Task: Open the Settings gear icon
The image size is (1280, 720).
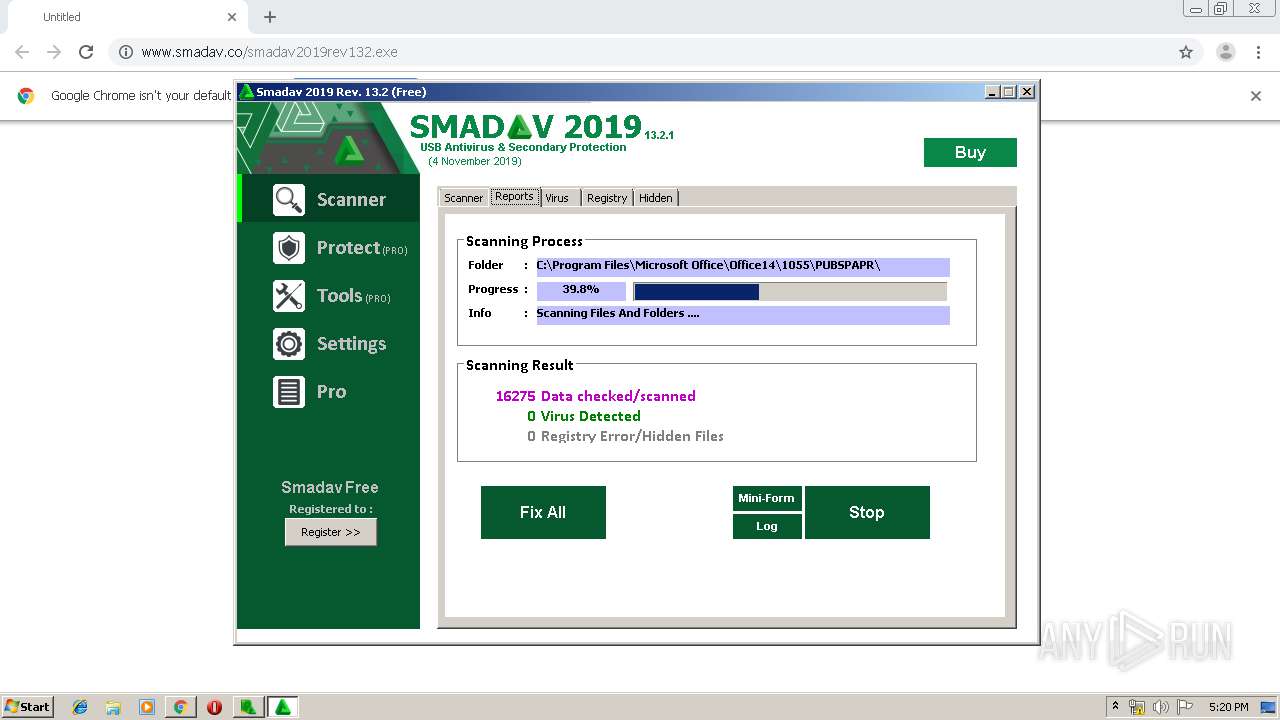Action: click(x=289, y=344)
